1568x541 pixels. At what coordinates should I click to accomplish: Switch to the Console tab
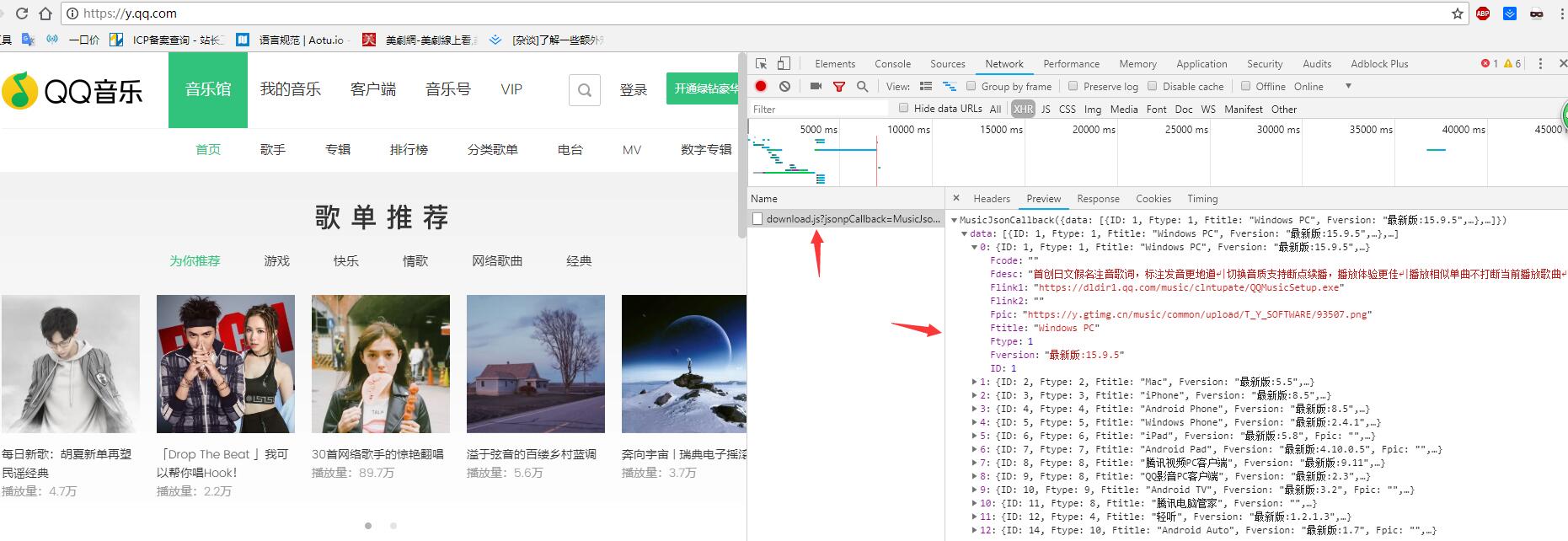pyautogui.click(x=892, y=64)
